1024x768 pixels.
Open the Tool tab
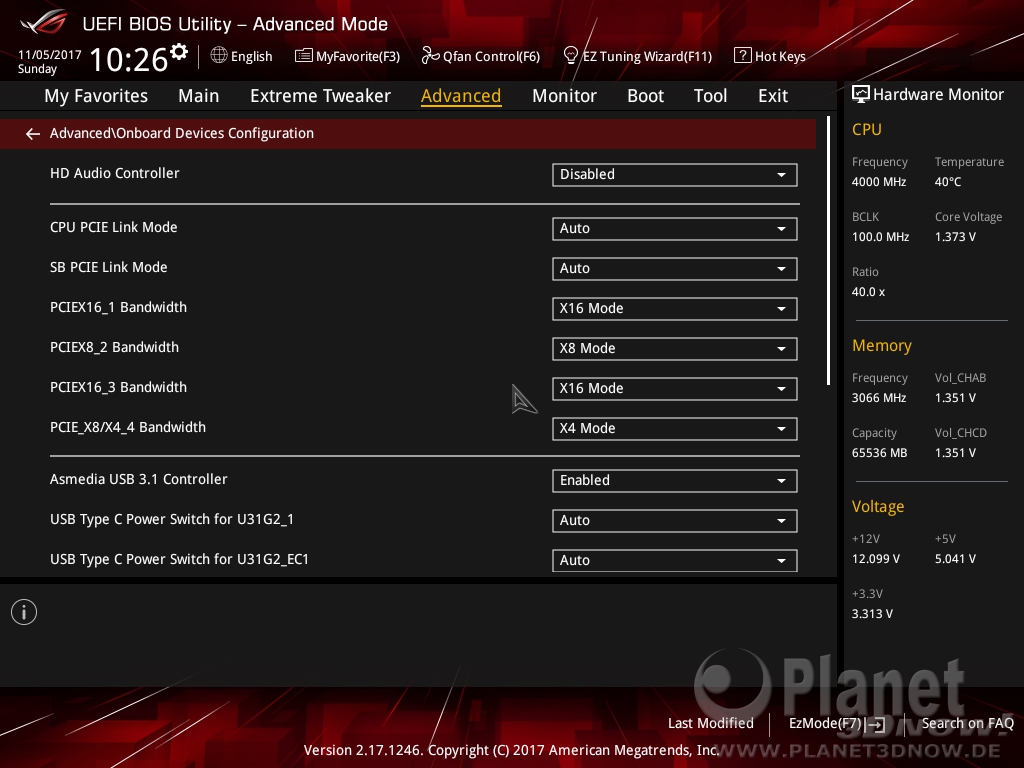[x=710, y=96]
